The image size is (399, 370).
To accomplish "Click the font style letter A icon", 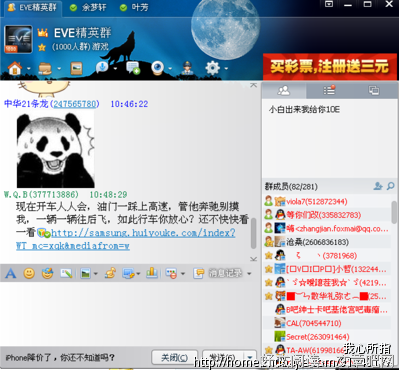I will [x=11, y=274].
